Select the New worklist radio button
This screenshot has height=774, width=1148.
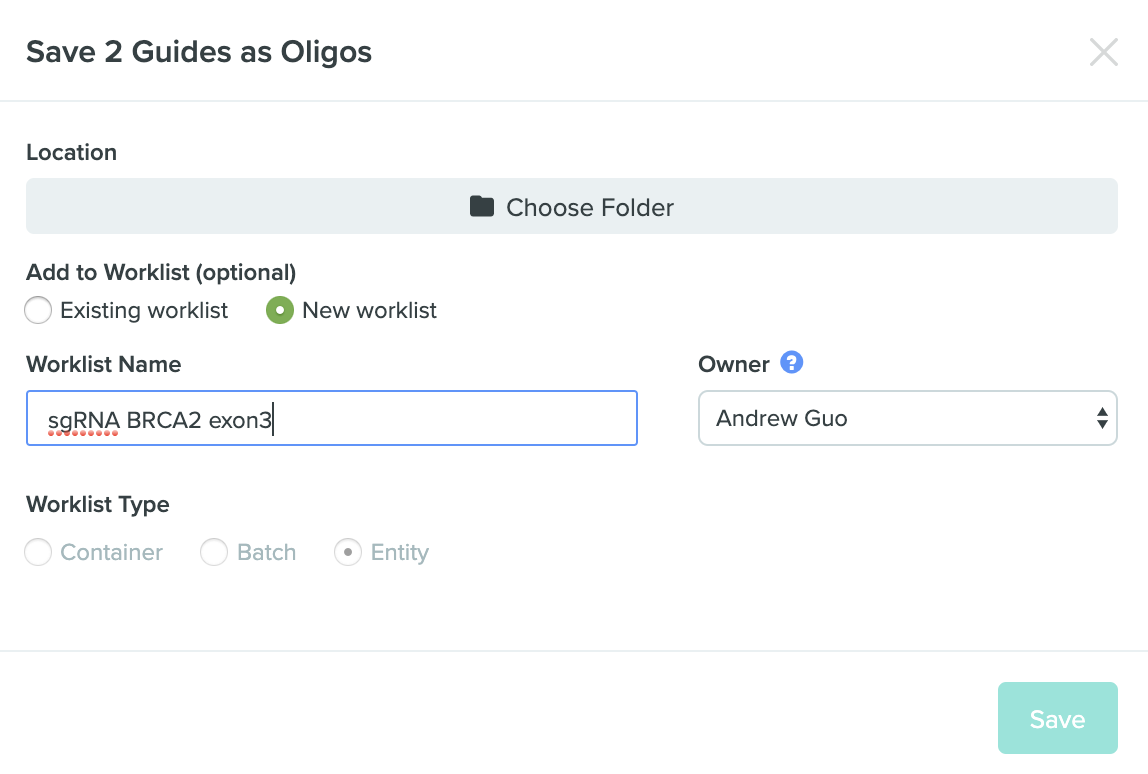280,310
